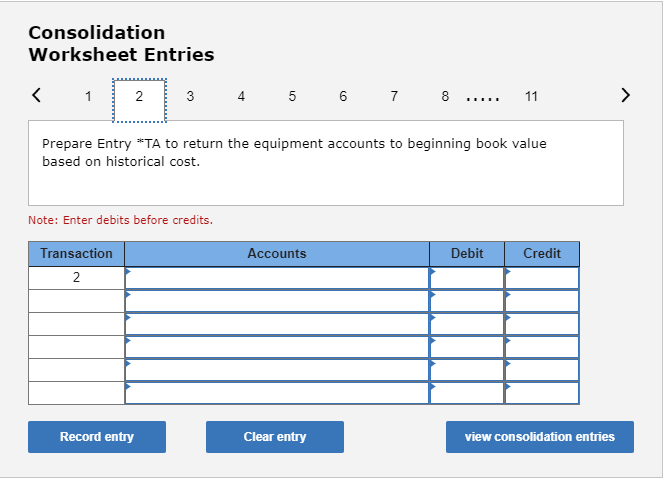The height and width of the screenshot is (483, 668).
Task: Select Credit field in fourth row
Action: click(x=542, y=347)
